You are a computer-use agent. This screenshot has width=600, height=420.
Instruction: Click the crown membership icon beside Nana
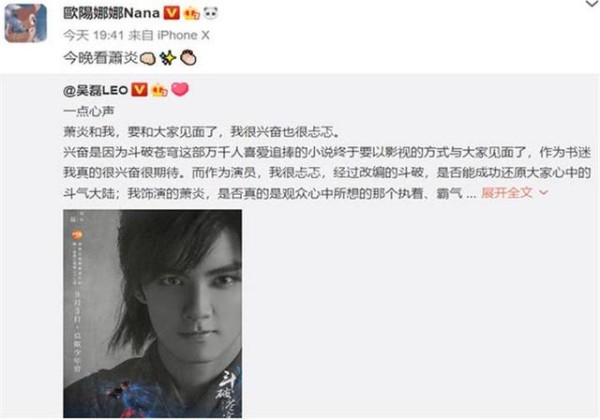[x=192, y=14]
